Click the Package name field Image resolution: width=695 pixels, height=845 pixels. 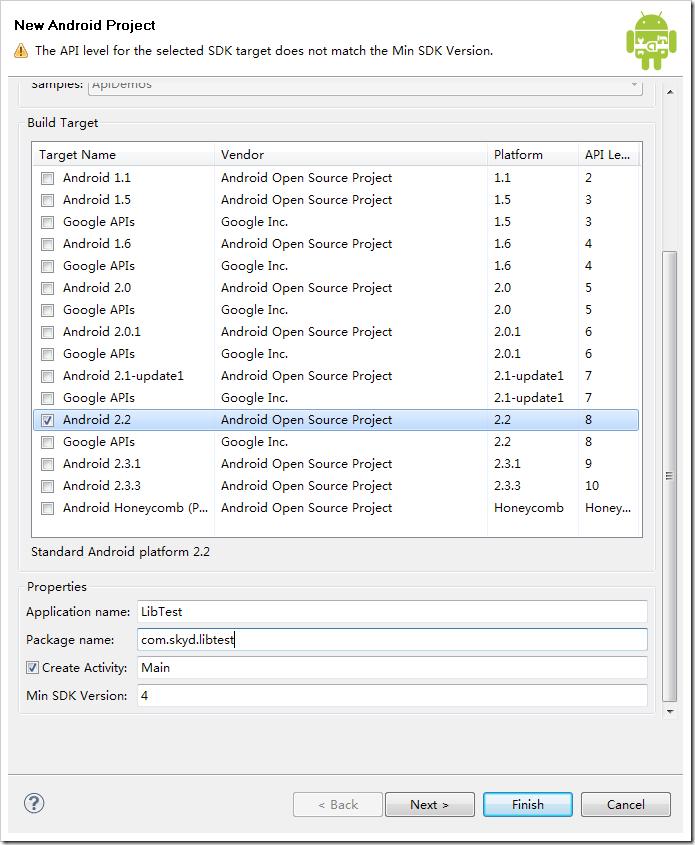coord(392,640)
